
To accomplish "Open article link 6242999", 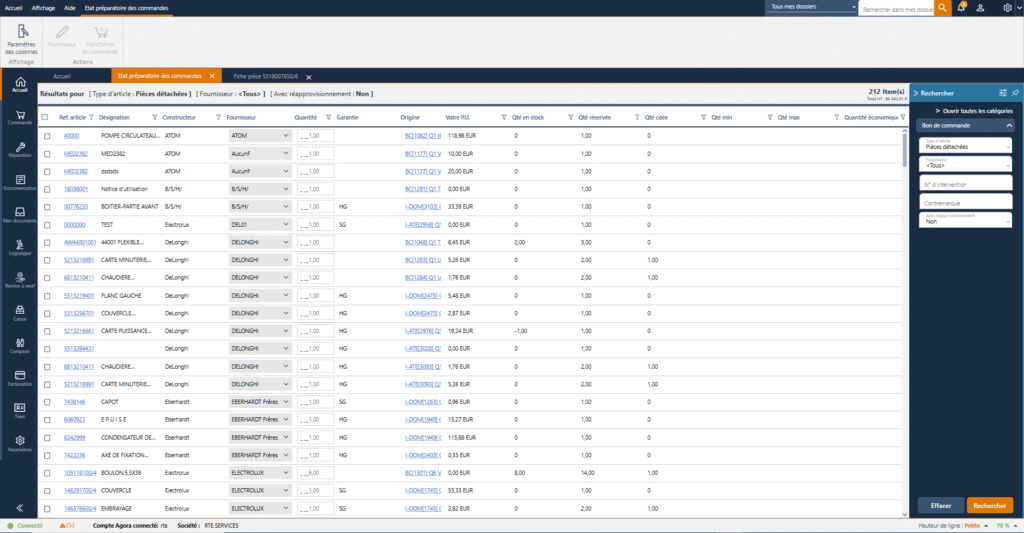I will pyautogui.click(x=77, y=437).
